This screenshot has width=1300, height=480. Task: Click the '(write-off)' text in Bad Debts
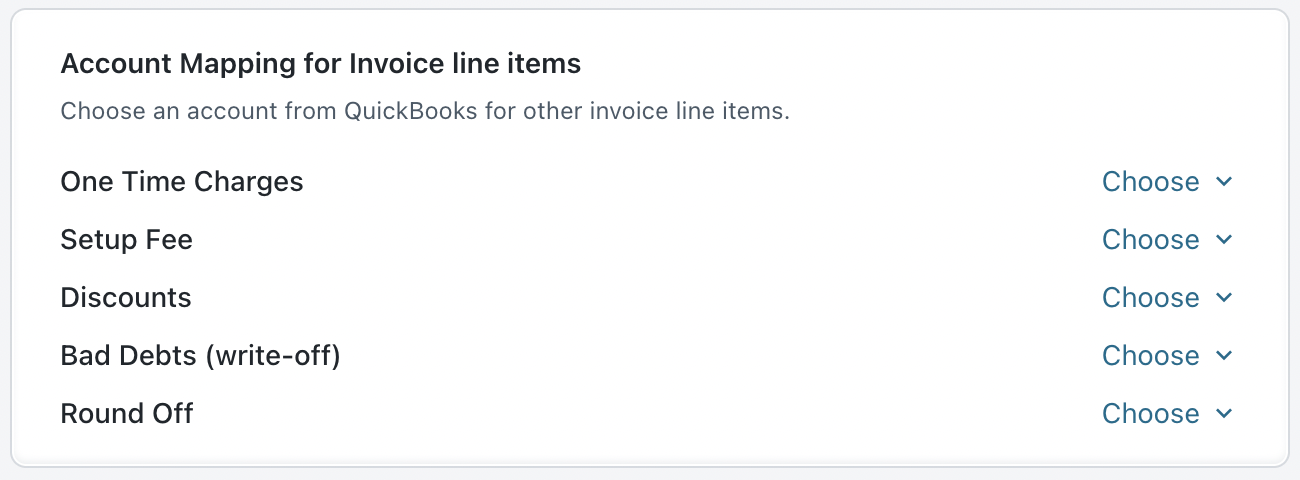tap(272, 356)
